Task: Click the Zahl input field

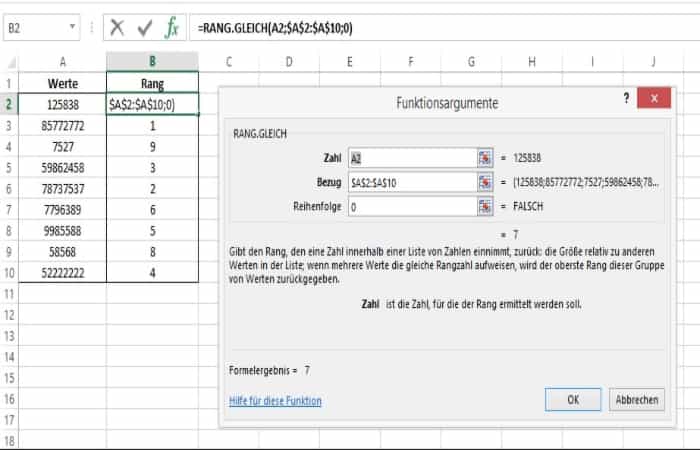Action: coord(412,158)
